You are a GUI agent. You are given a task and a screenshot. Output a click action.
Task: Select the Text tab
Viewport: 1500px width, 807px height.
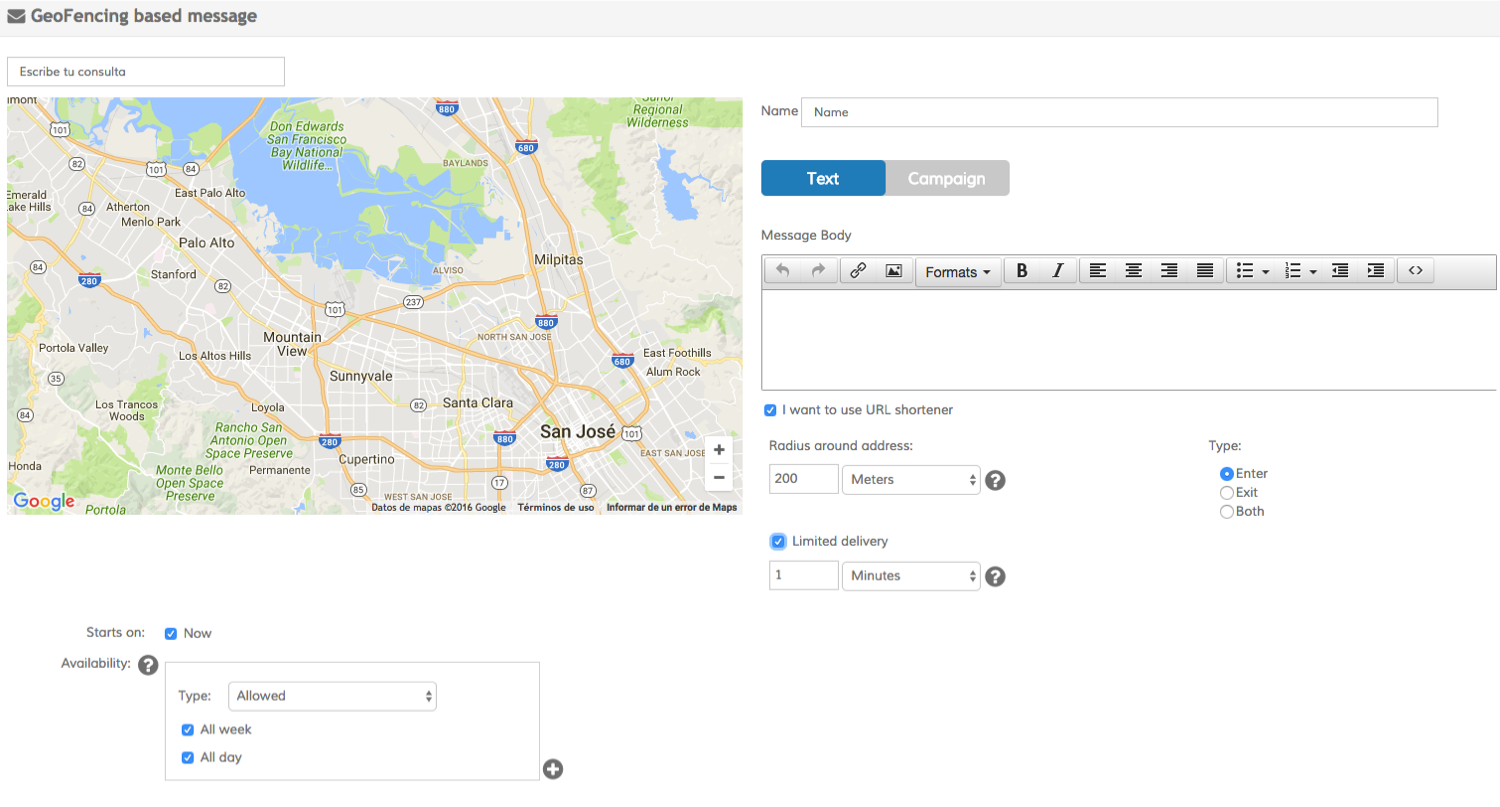pyautogui.click(x=823, y=178)
